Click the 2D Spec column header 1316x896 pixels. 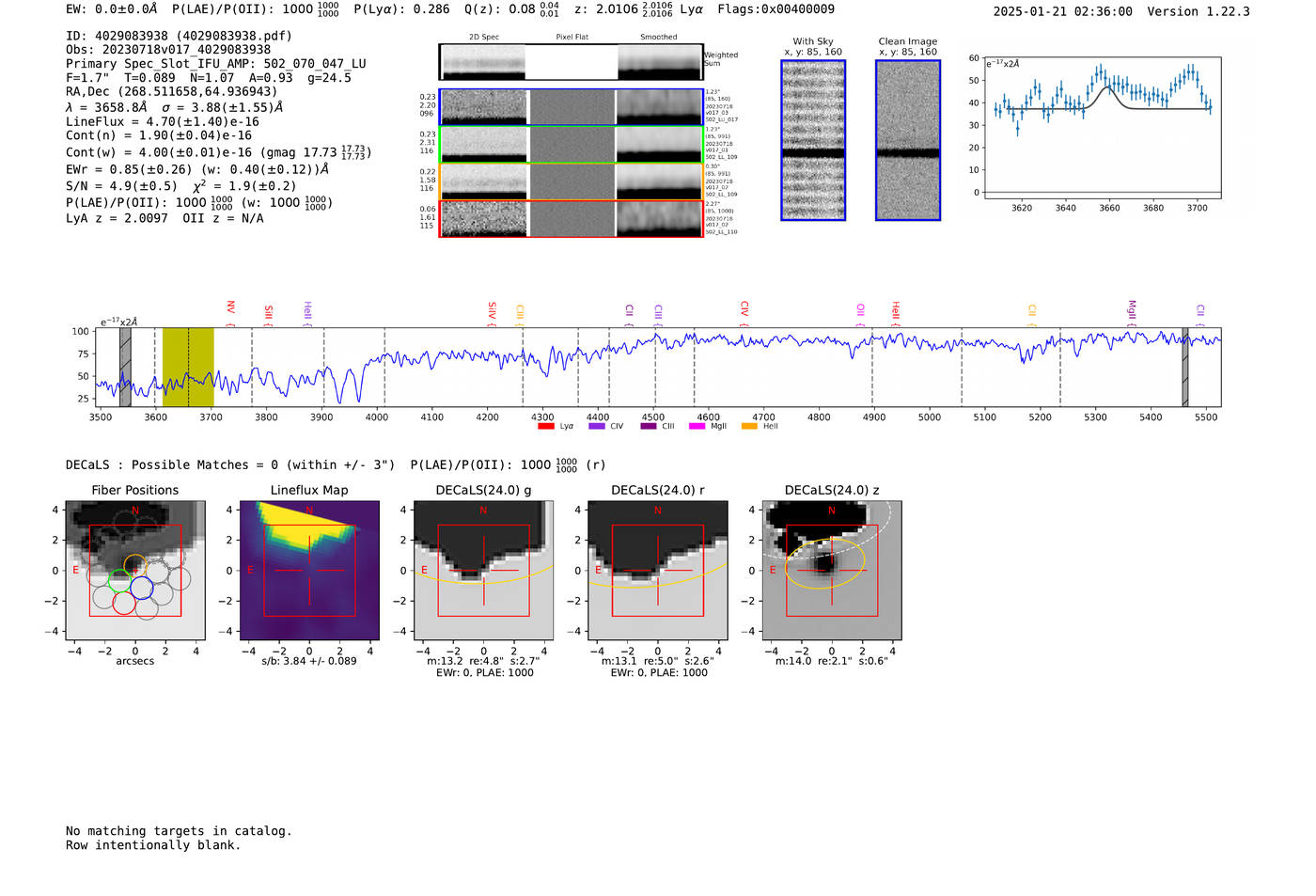tap(484, 37)
